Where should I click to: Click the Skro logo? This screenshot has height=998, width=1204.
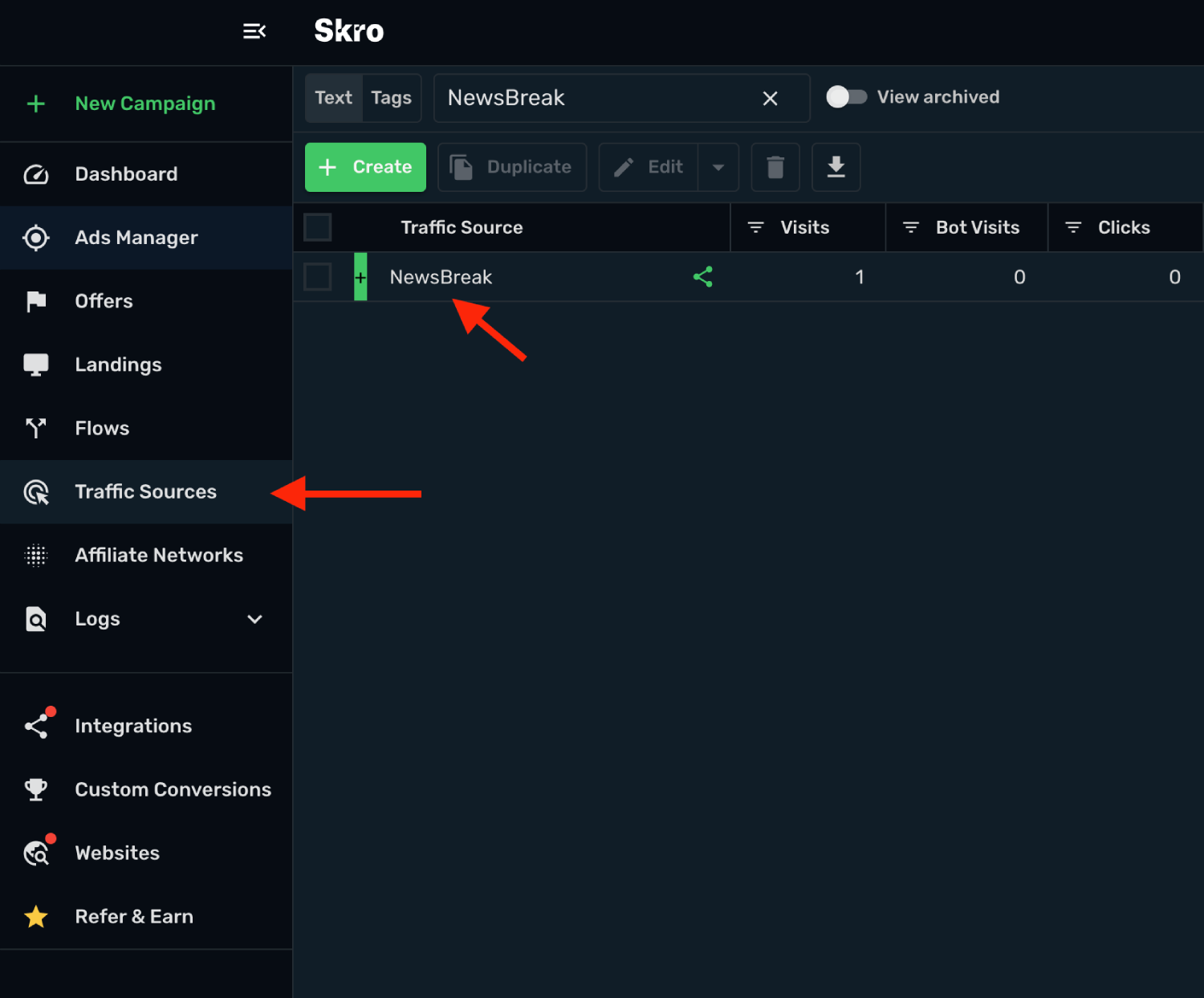(x=349, y=31)
